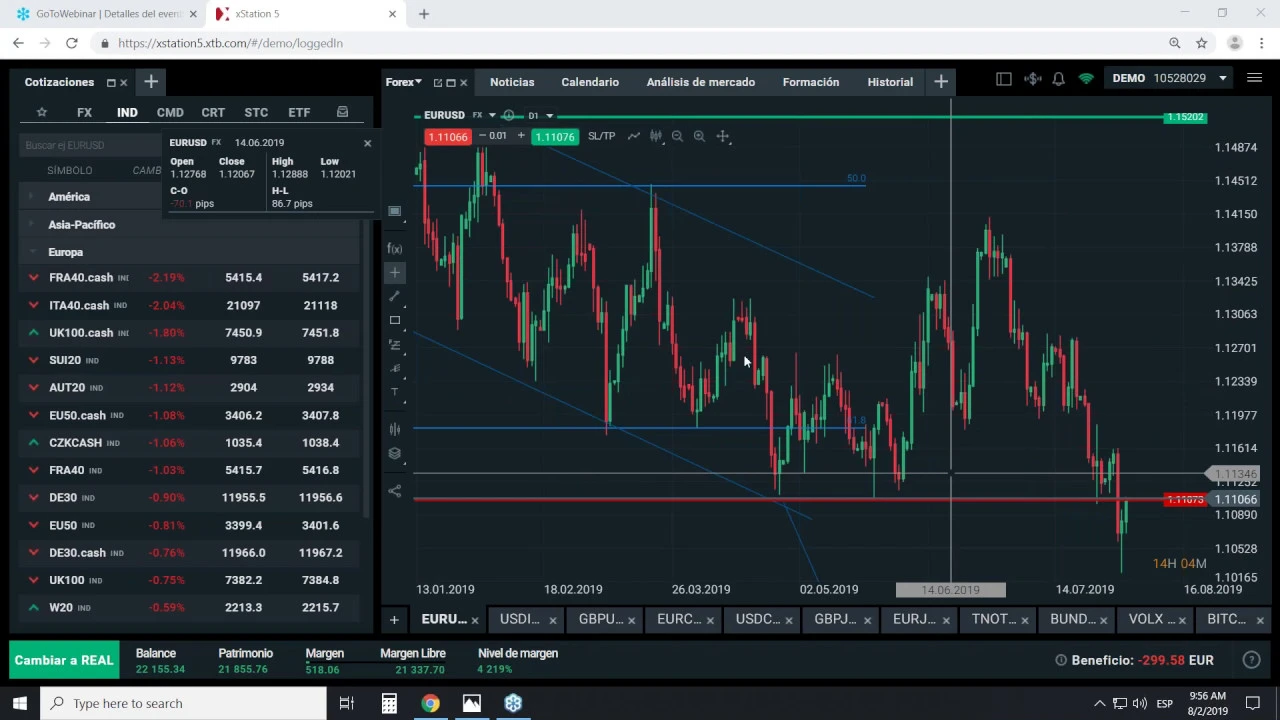This screenshot has height=720, width=1280.
Task: Select the IND category tab
Action: tap(127, 112)
